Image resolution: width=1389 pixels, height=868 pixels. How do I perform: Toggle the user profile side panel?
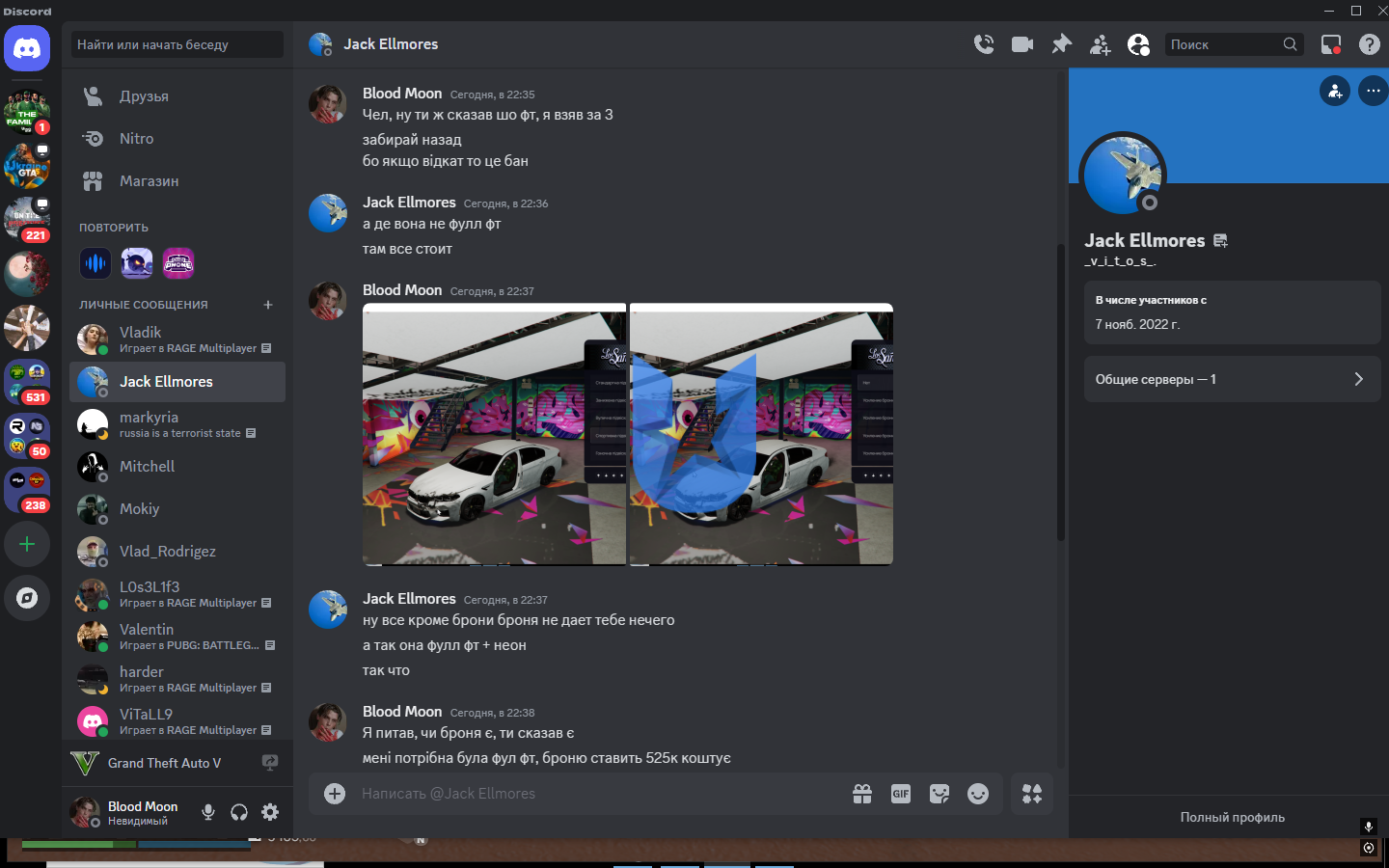pos(1138,44)
